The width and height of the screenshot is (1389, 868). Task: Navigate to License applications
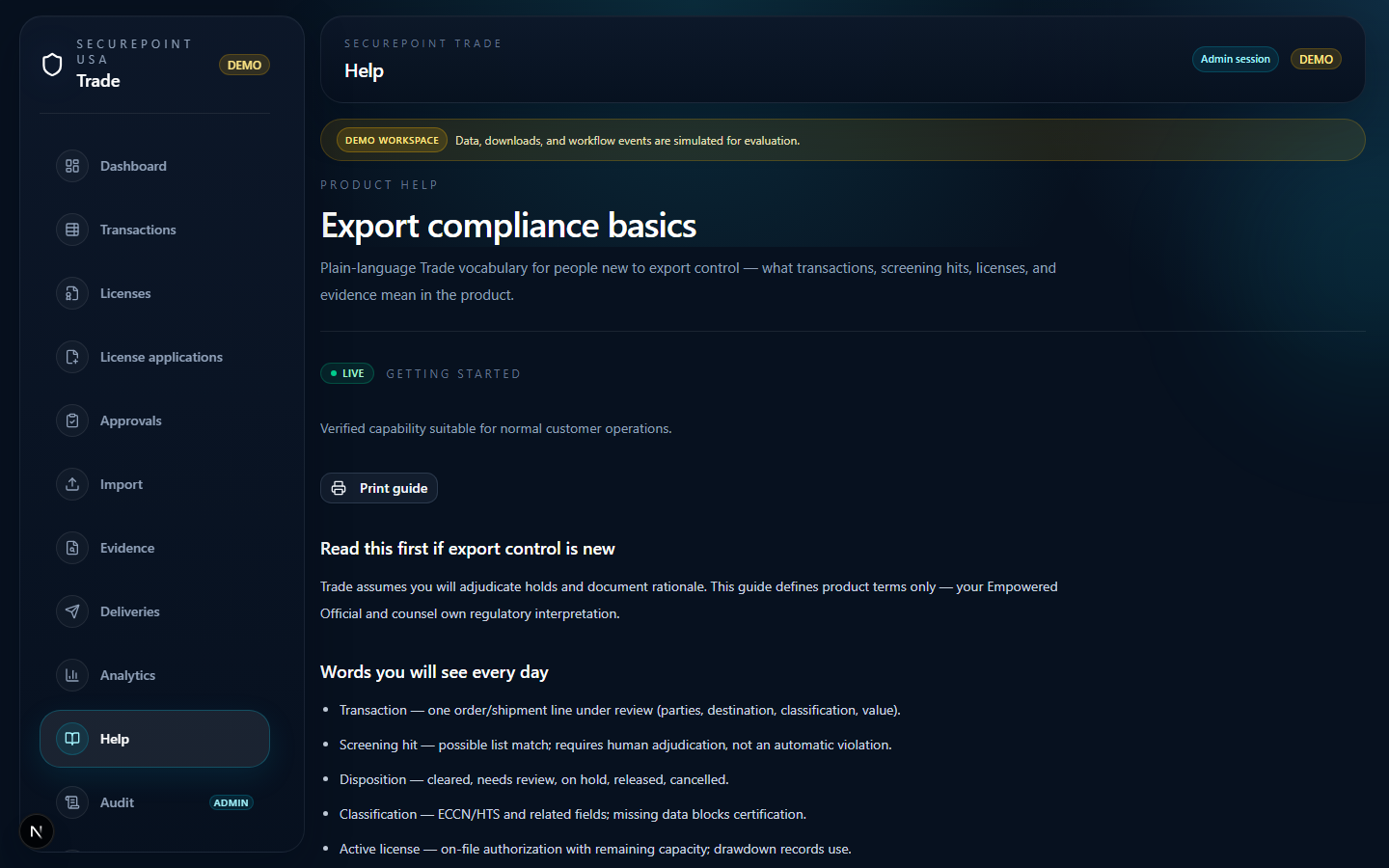coord(154,357)
